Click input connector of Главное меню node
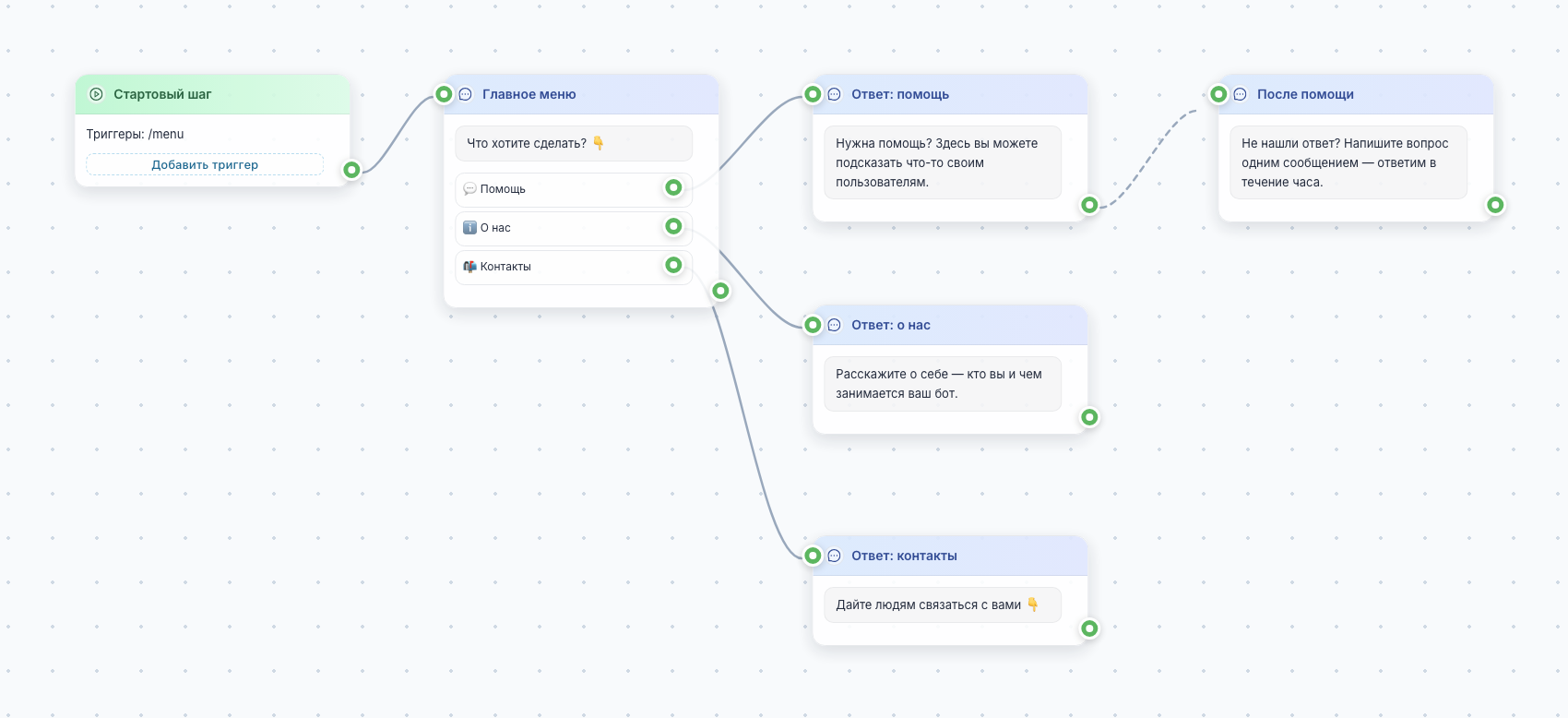1568x718 pixels. click(444, 94)
